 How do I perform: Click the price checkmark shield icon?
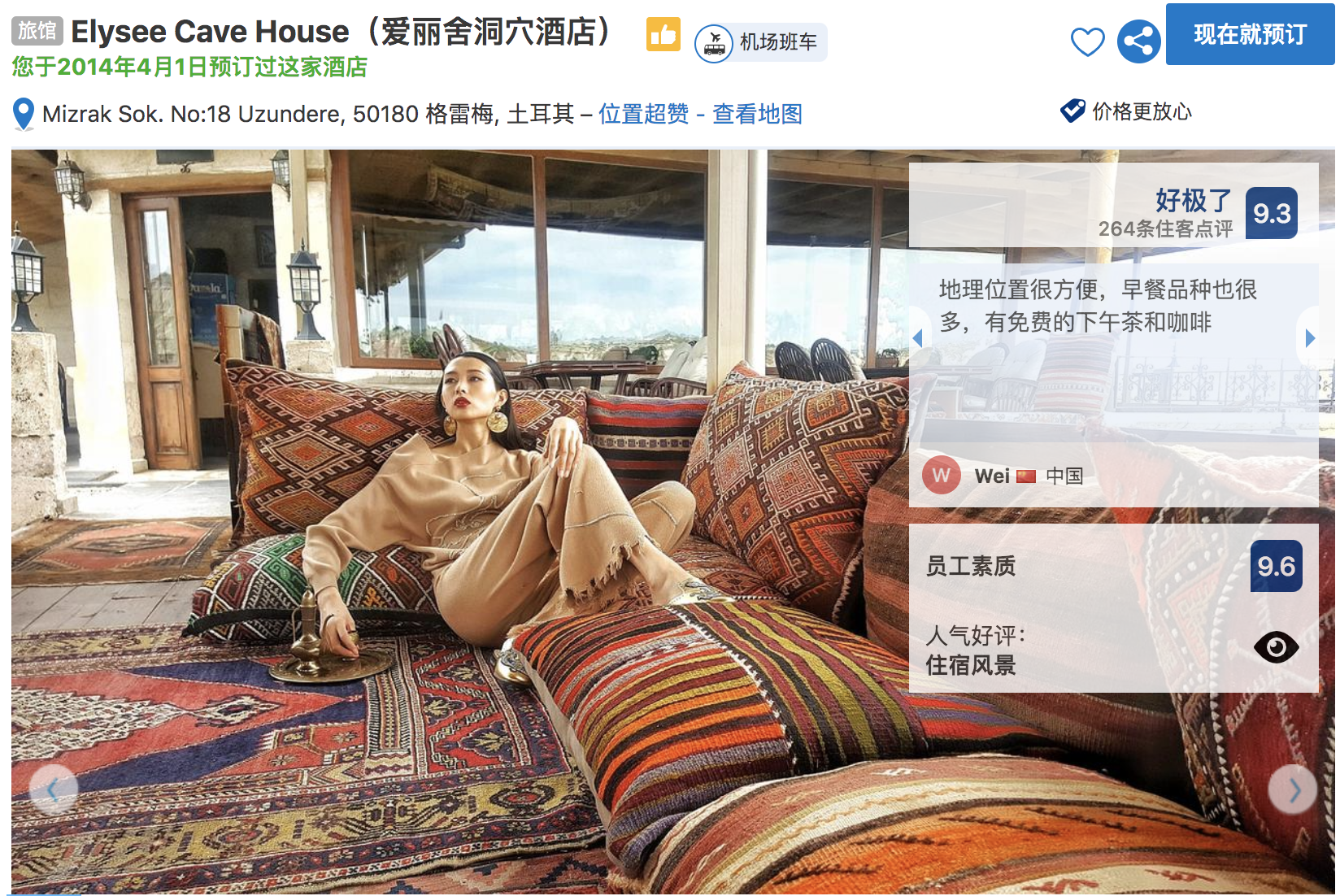[x=1072, y=111]
